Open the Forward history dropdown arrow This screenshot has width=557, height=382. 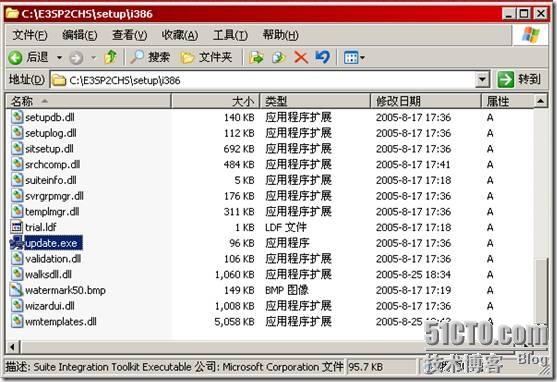94,58
